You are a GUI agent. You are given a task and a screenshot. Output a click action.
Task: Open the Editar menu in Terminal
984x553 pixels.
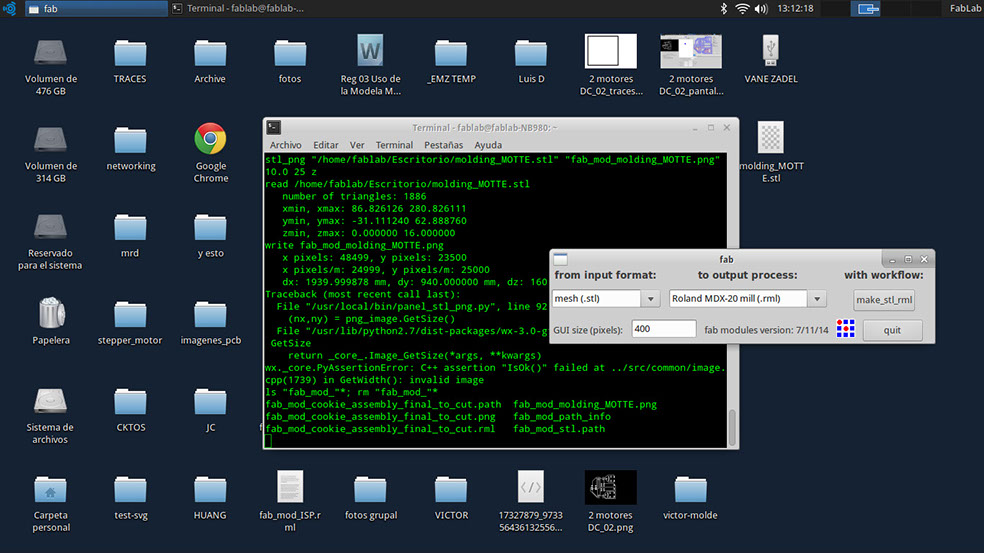[x=326, y=145]
